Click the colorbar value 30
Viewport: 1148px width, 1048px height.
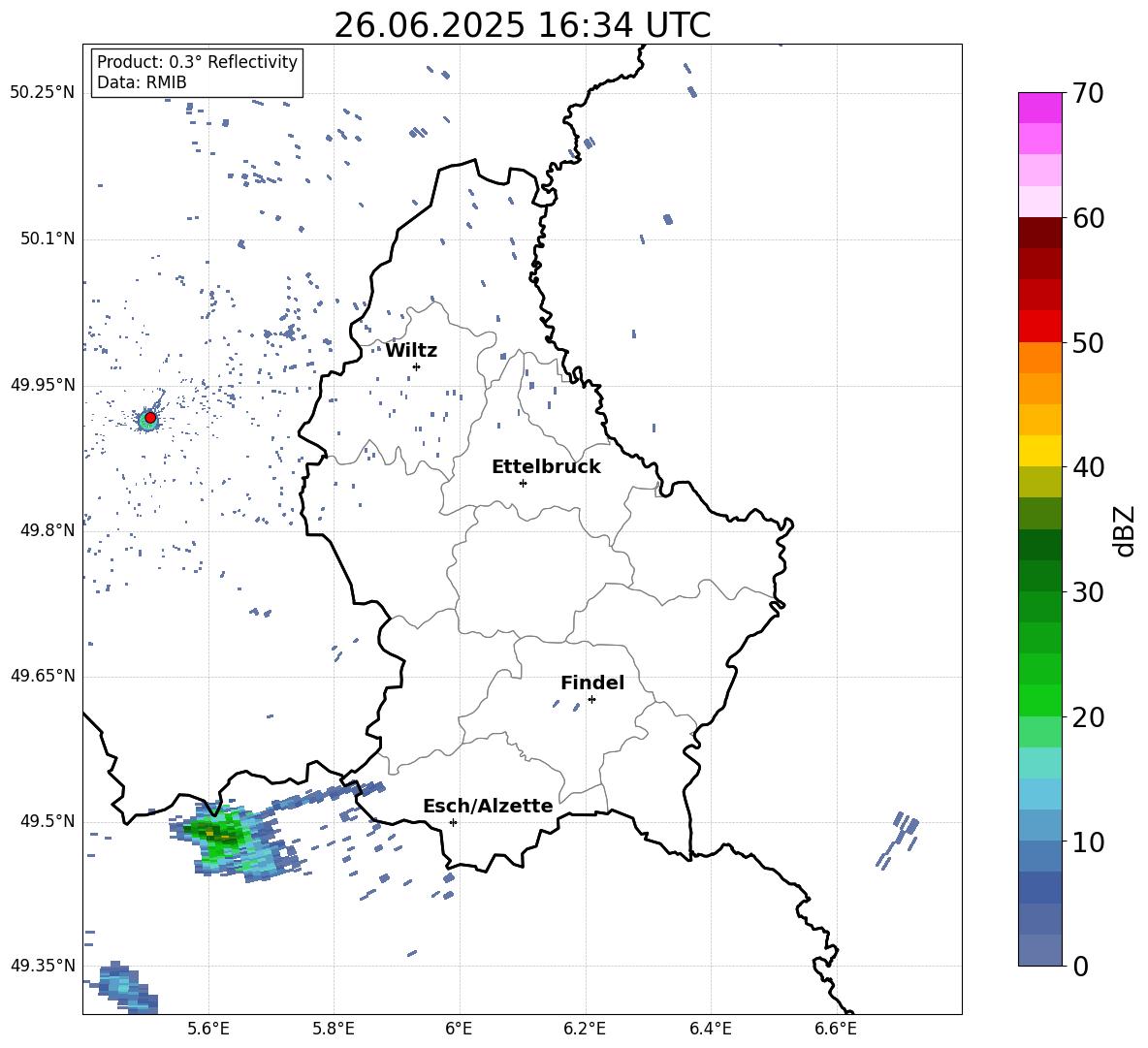click(x=1088, y=591)
